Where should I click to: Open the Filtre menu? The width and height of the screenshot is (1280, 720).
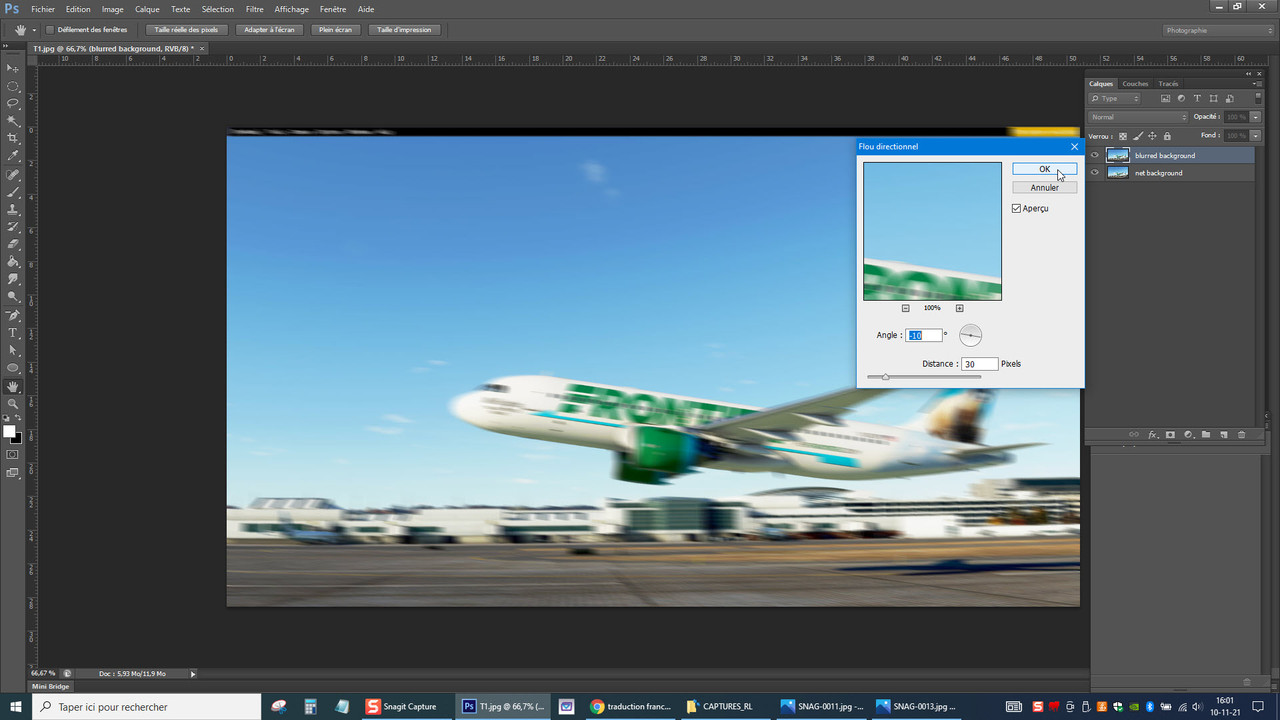pyautogui.click(x=255, y=9)
